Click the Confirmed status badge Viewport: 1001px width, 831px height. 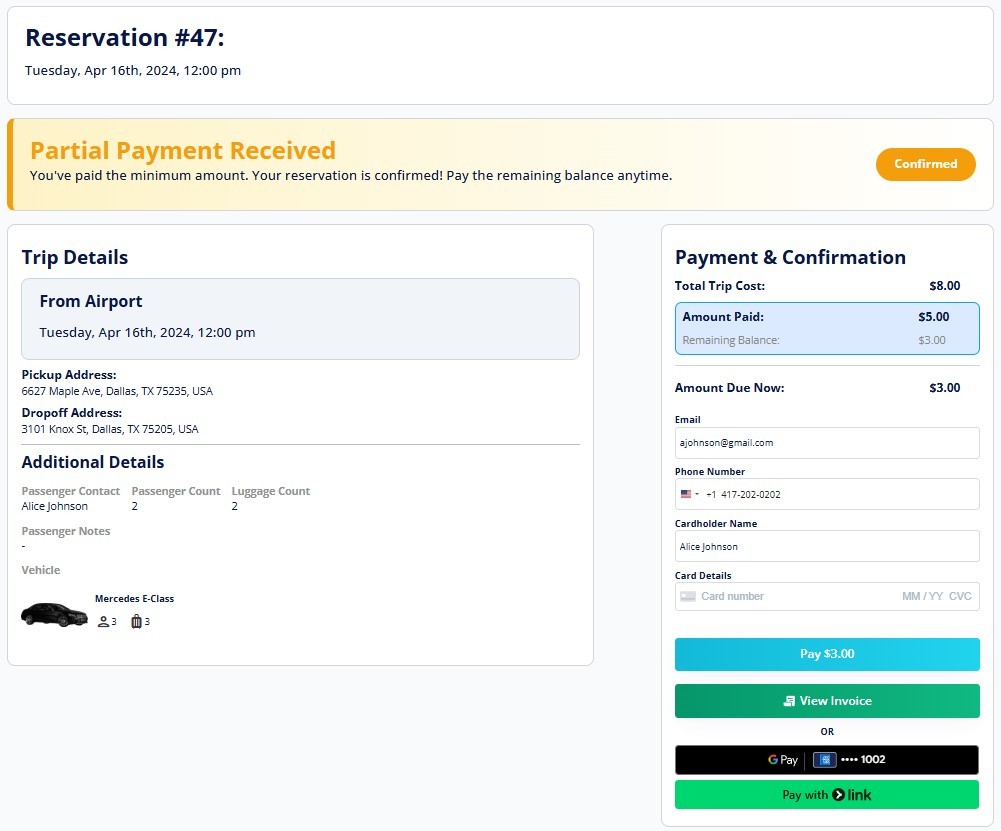click(x=925, y=164)
